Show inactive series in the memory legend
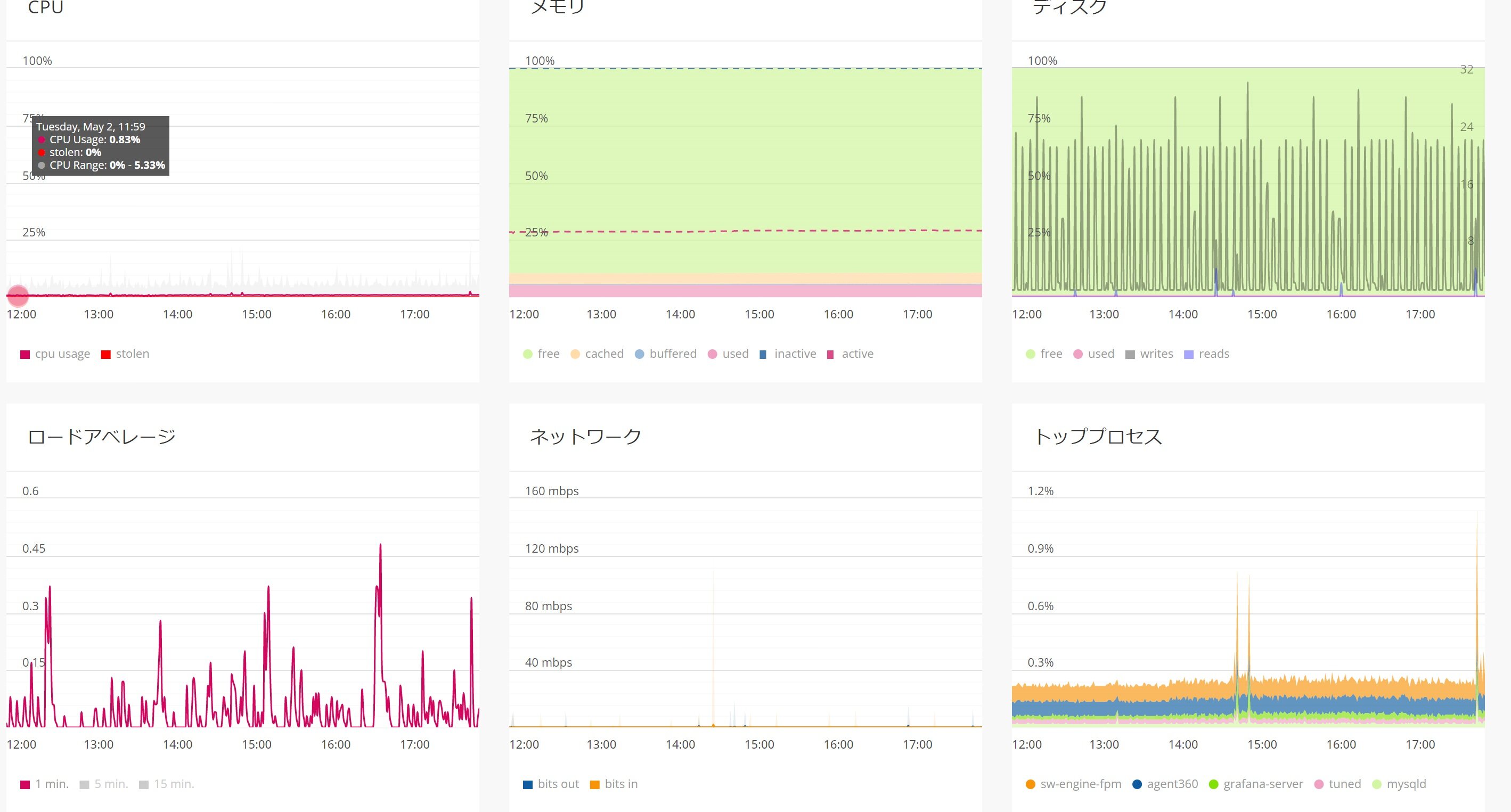Image resolution: width=1511 pixels, height=812 pixels. click(788, 354)
